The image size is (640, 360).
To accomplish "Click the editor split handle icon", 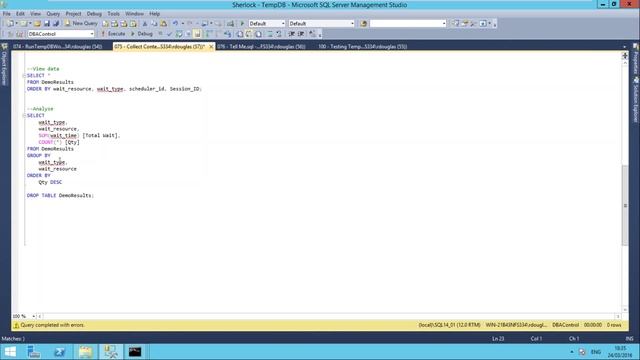I will [x=624, y=56].
